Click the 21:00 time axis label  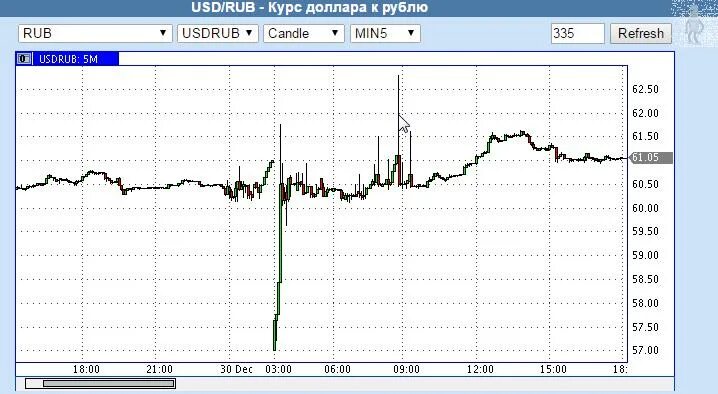159,369
